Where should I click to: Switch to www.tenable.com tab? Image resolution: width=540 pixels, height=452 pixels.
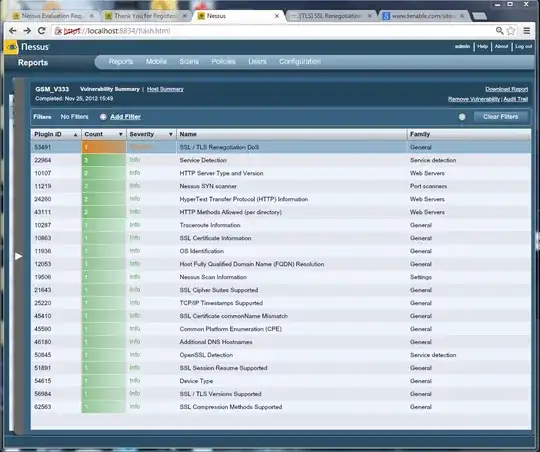coord(424,16)
